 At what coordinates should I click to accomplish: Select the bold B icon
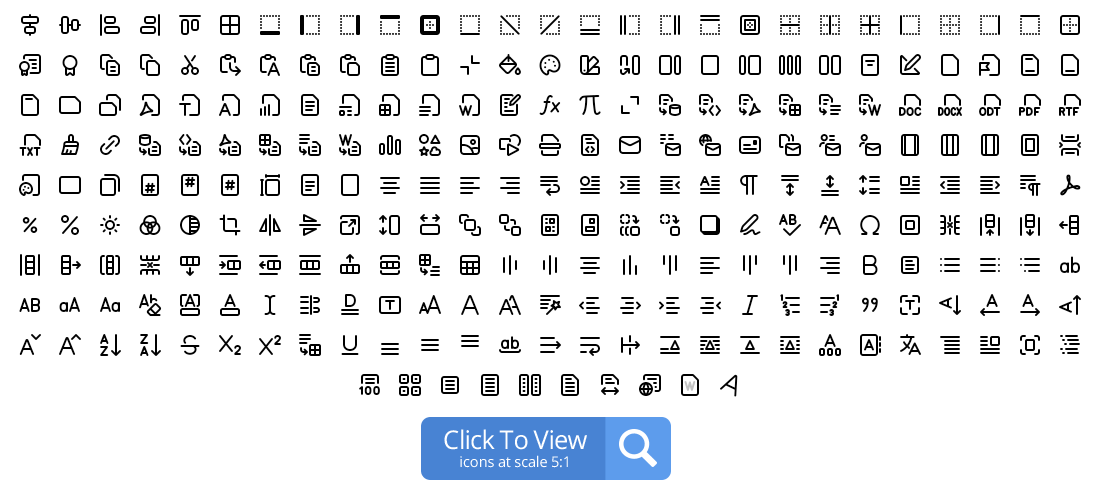point(869,265)
